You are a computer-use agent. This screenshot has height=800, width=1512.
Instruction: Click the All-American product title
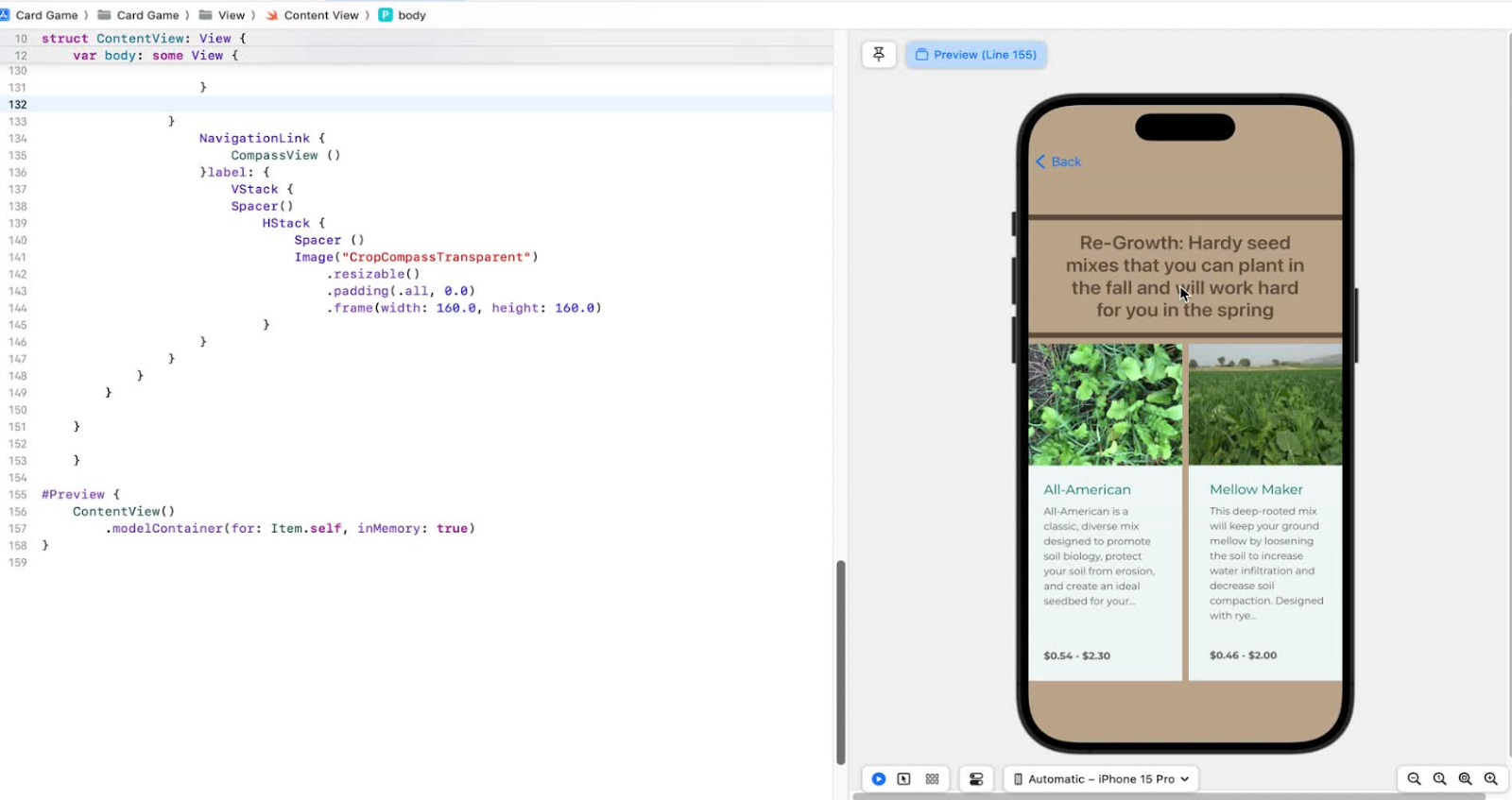(1087, 489)
